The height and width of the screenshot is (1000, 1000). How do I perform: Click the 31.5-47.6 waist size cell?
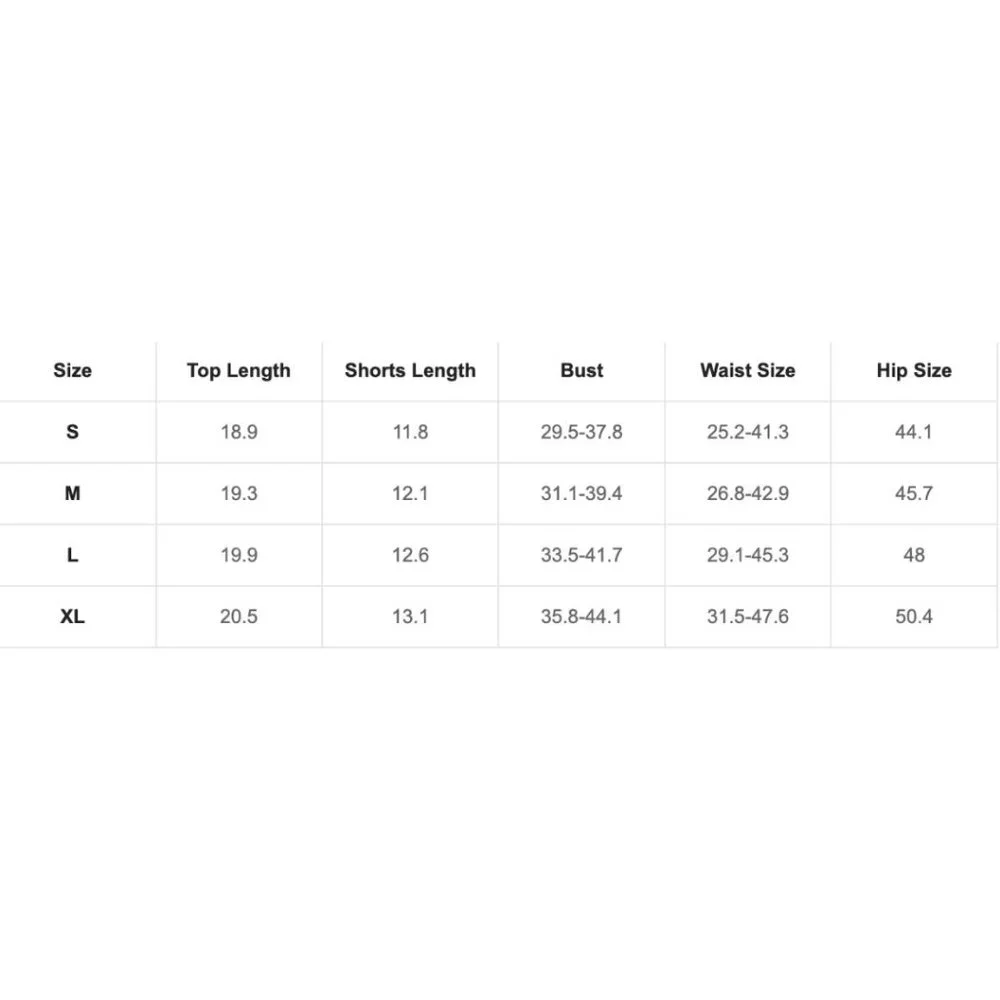[748, 616]
